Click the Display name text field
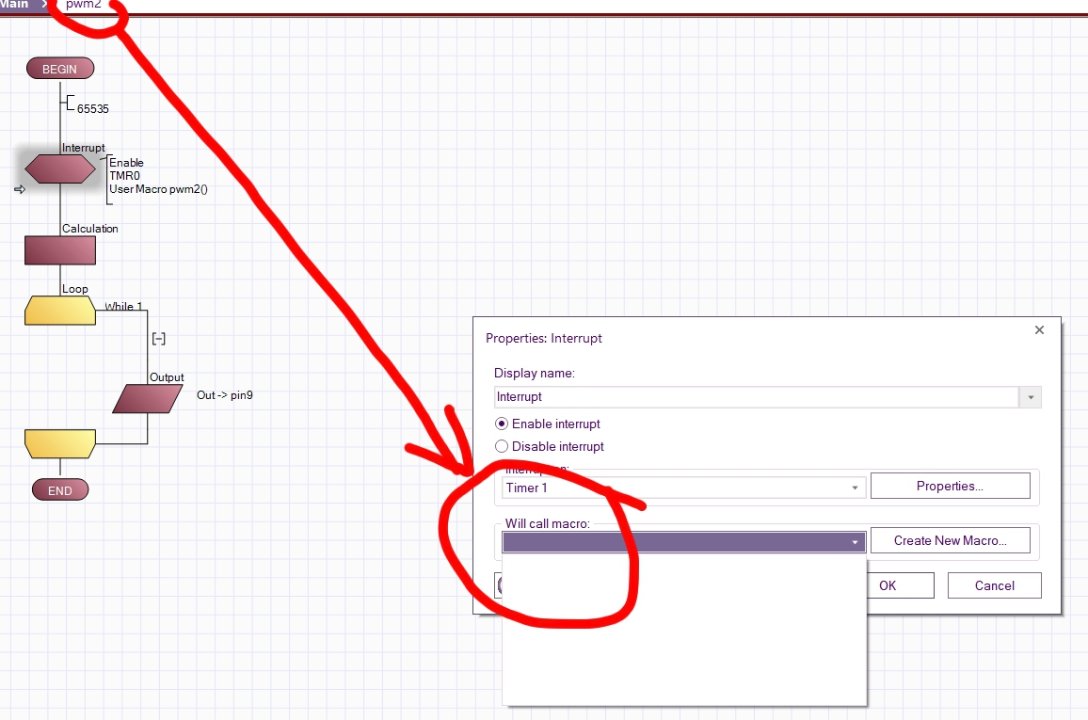The width and height of the screenshot is (1088, 720). (x=755, y=397)
